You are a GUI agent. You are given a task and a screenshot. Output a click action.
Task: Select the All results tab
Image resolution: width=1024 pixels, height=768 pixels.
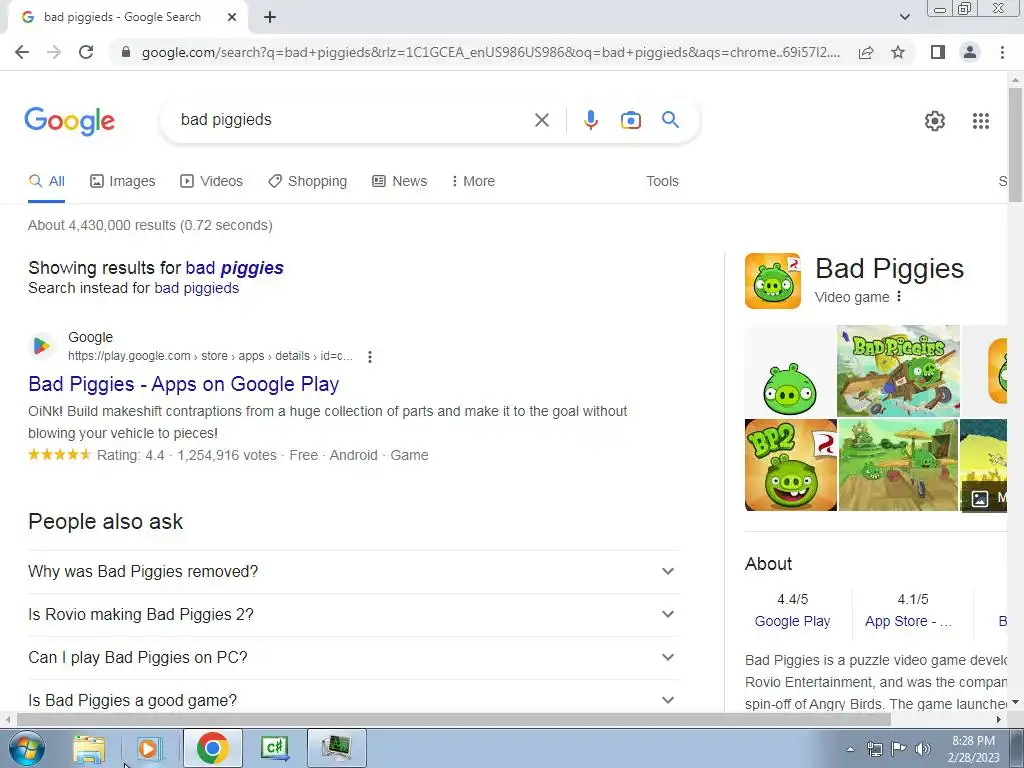coord(46,182)
